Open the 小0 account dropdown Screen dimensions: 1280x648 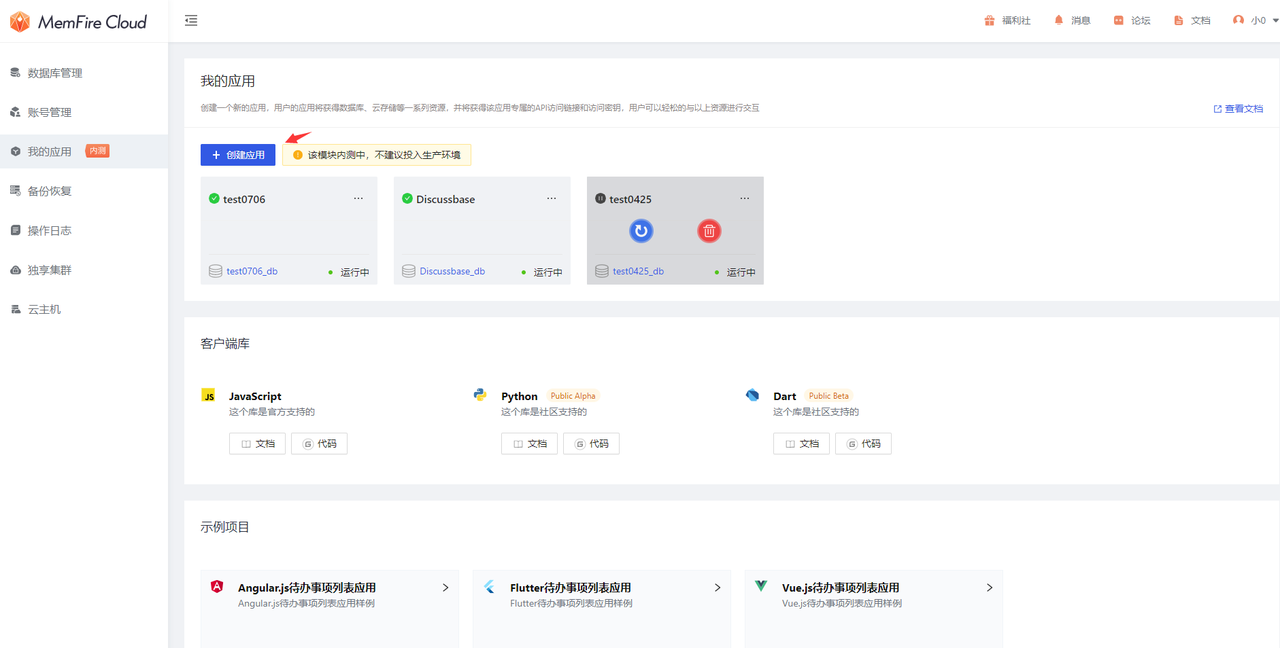point(1253,19)
